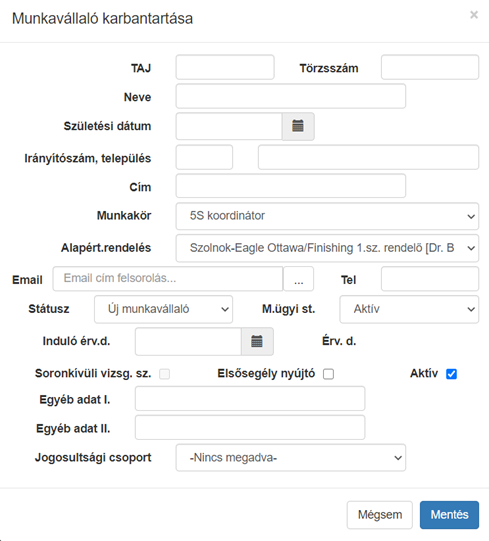Viewport: 489px width, 541px height.
Task: Toggle the Elsősegély nyújtó checkbox
Action: (x=329, y=374)
